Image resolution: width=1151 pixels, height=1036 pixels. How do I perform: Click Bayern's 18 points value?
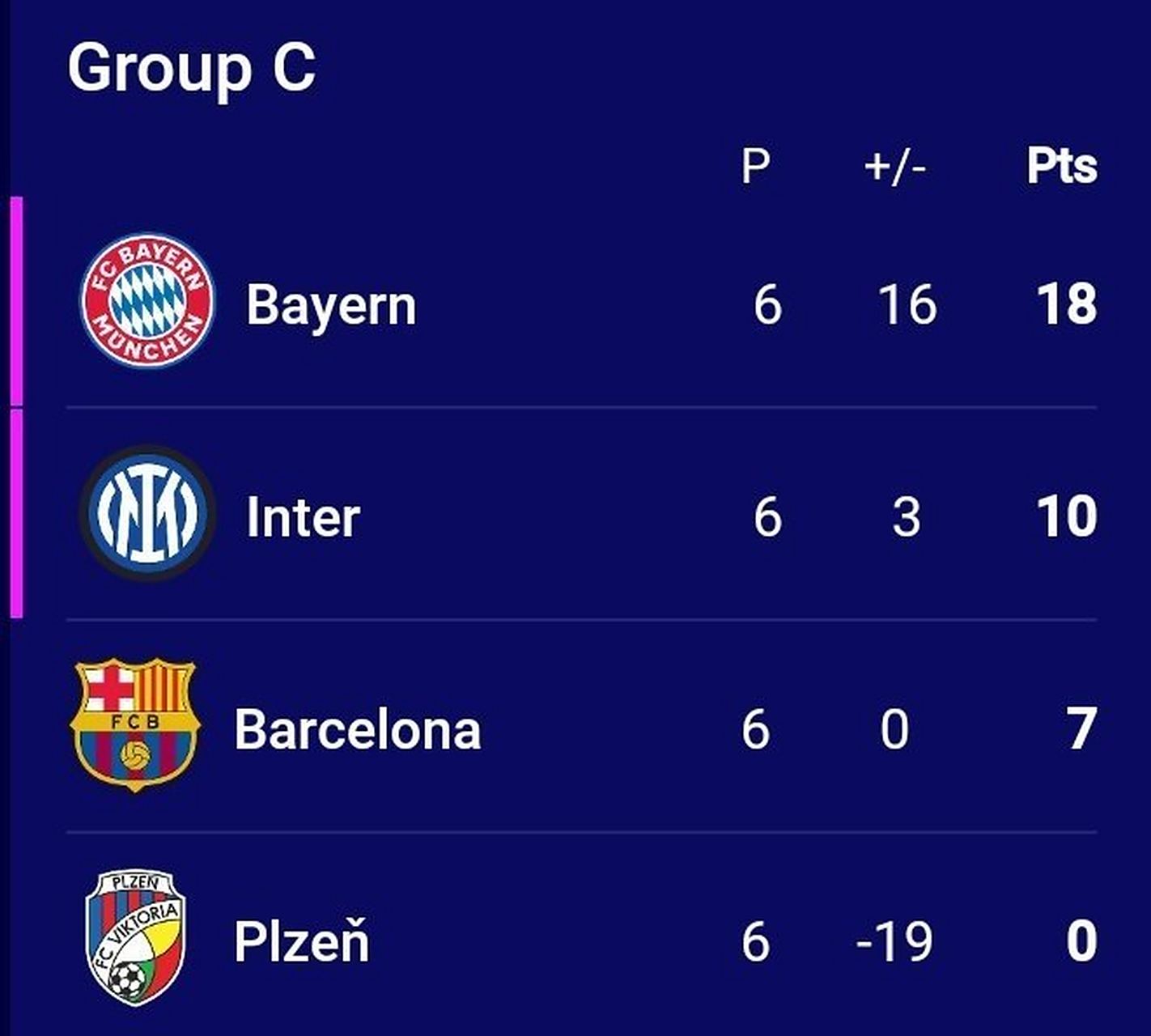click(x=1067, y=305)
